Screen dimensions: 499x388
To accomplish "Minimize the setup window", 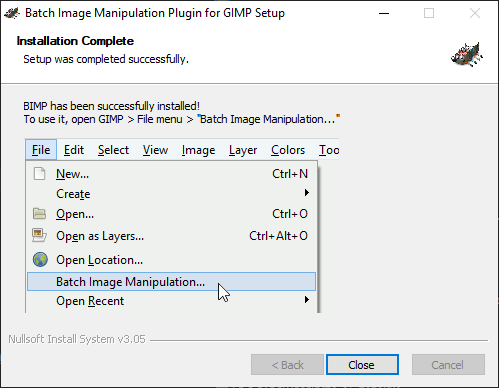I will tap(384, 13).
